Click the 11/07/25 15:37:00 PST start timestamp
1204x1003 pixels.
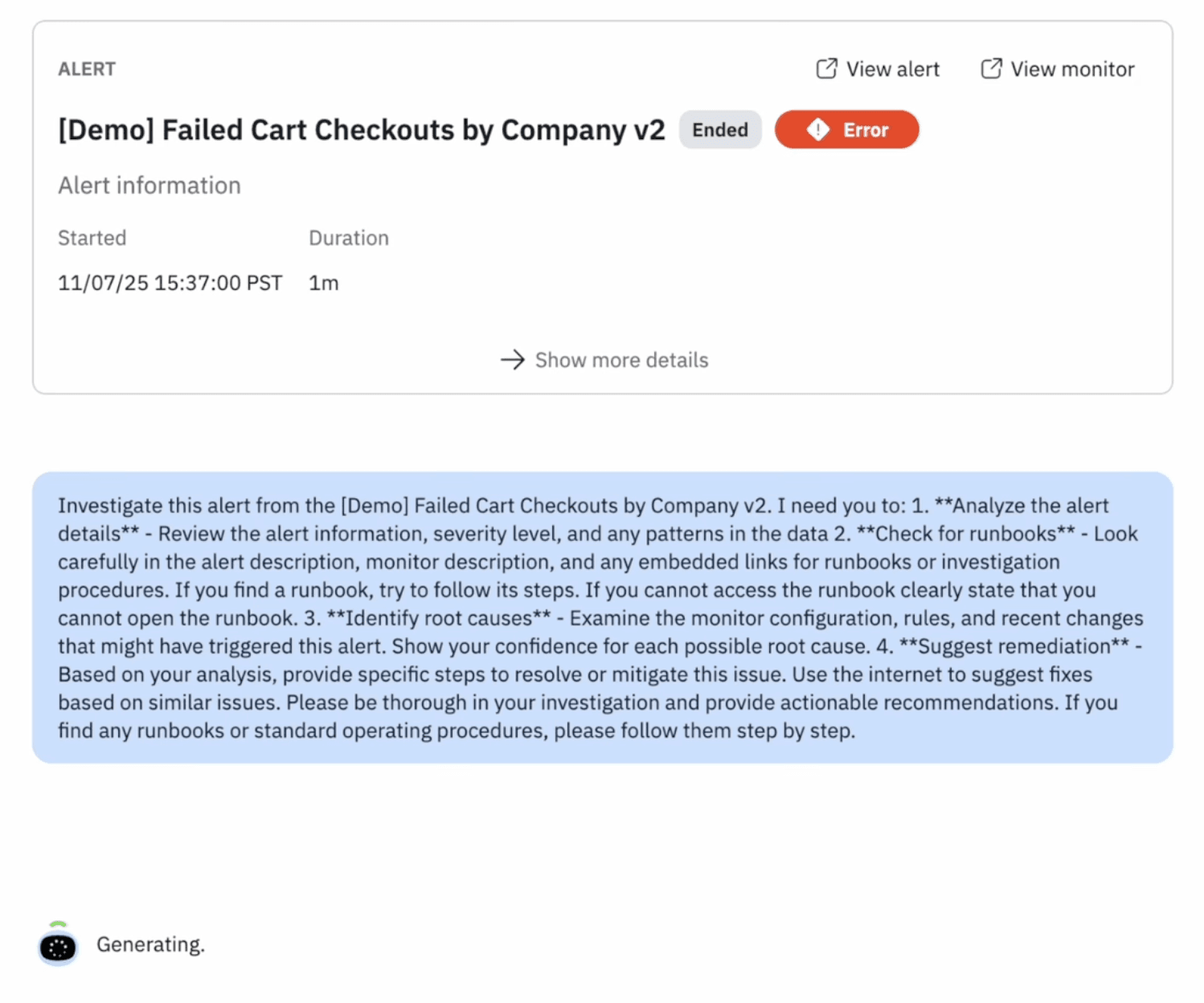(170, 283)
